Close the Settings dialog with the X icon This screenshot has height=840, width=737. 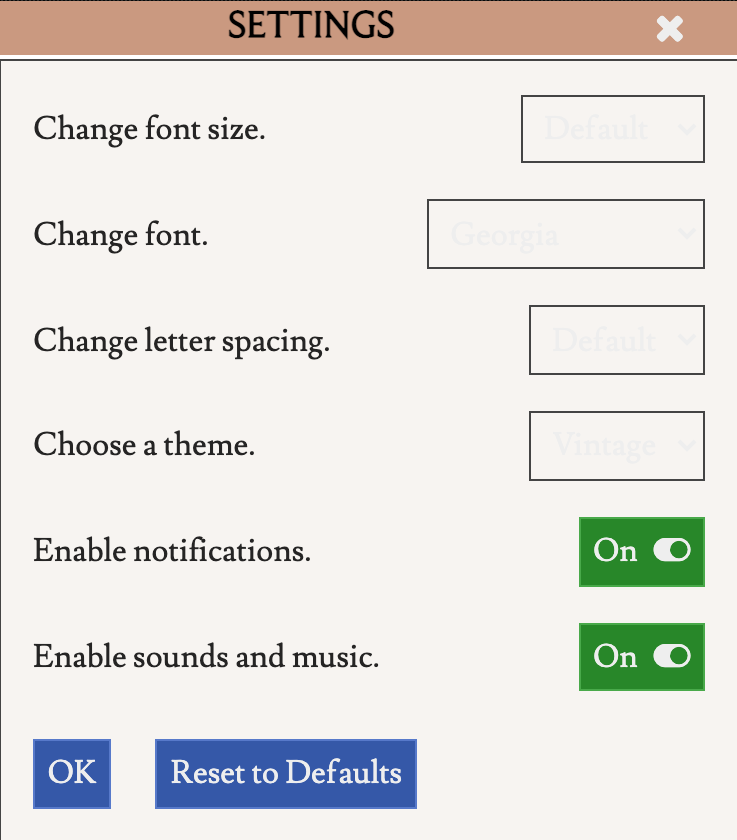coord(669,29)
